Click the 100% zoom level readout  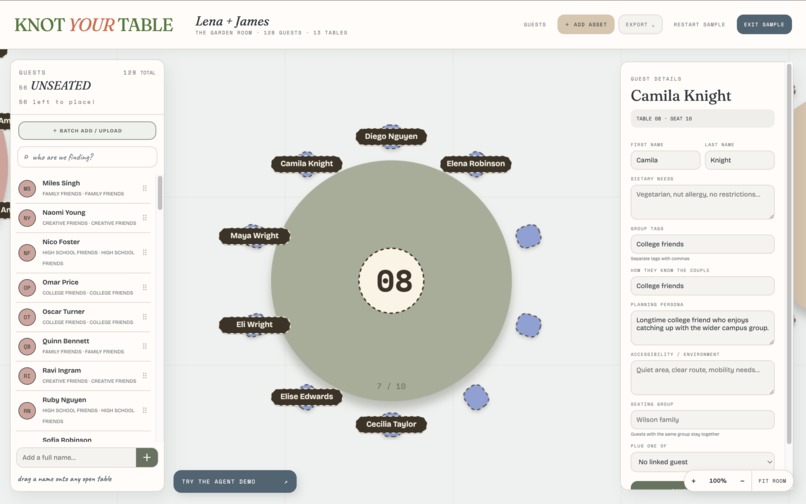[718, 481]
